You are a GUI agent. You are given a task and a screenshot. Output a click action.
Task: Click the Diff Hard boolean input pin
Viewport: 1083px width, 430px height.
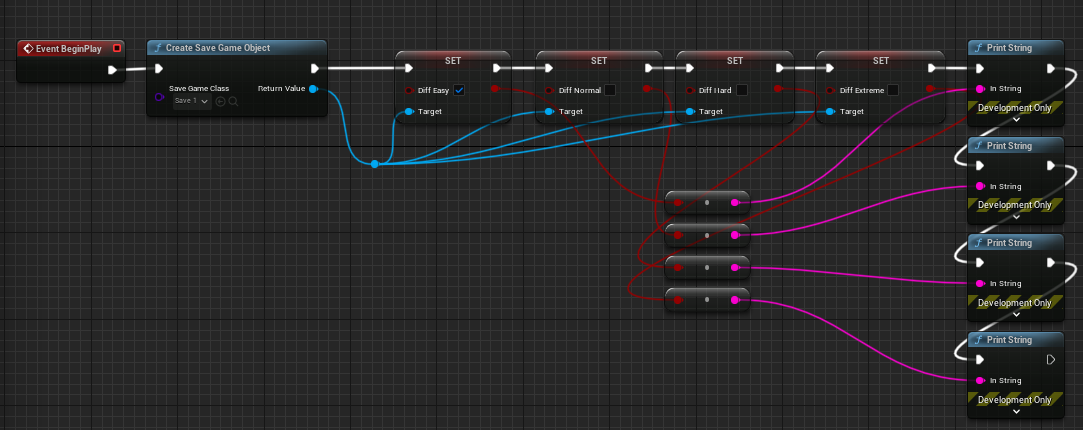689,90
